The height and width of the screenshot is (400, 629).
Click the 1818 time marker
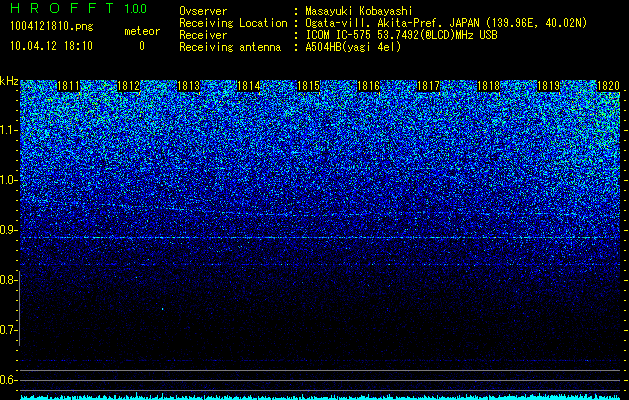[489, 86]
